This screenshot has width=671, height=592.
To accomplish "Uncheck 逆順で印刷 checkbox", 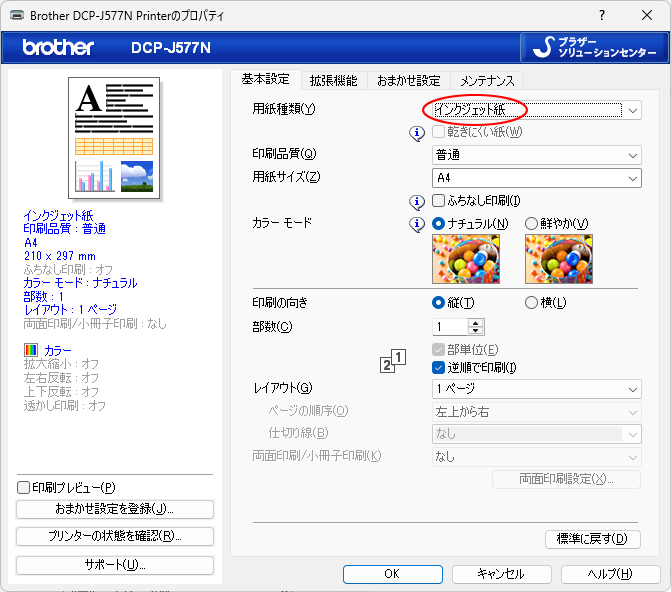I will [438, 367].
